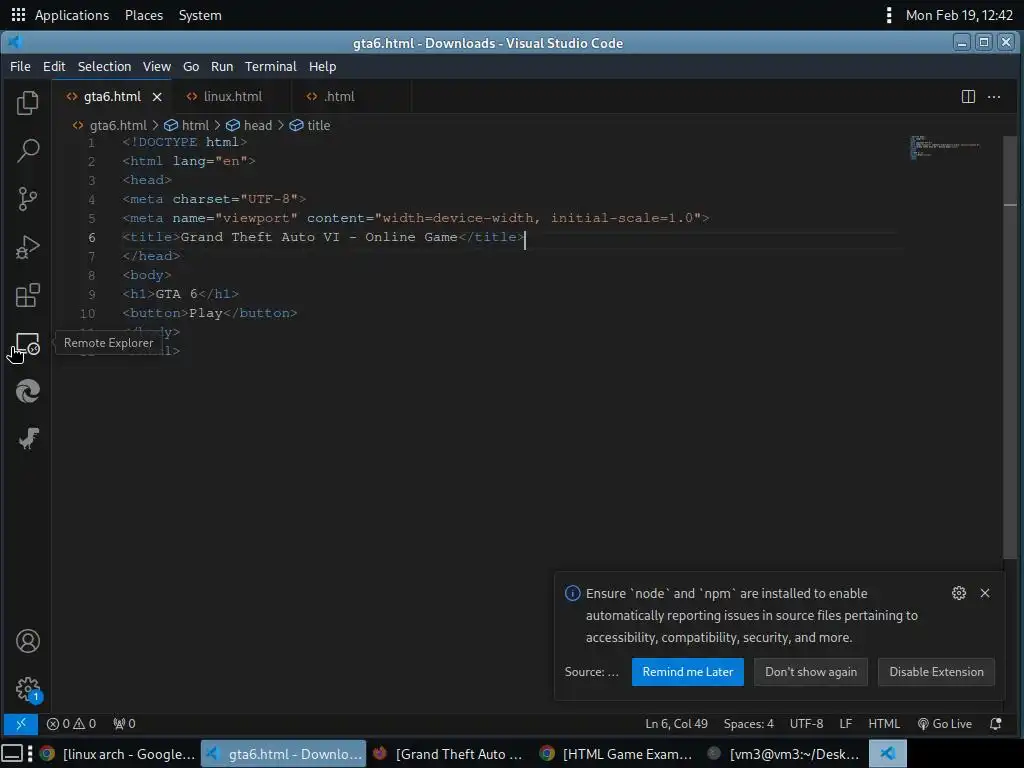Switch to Grand Theft Auto Firefox taskbar window
Viewport: 1024px width, 768px height.
click(x=449, y=754)
